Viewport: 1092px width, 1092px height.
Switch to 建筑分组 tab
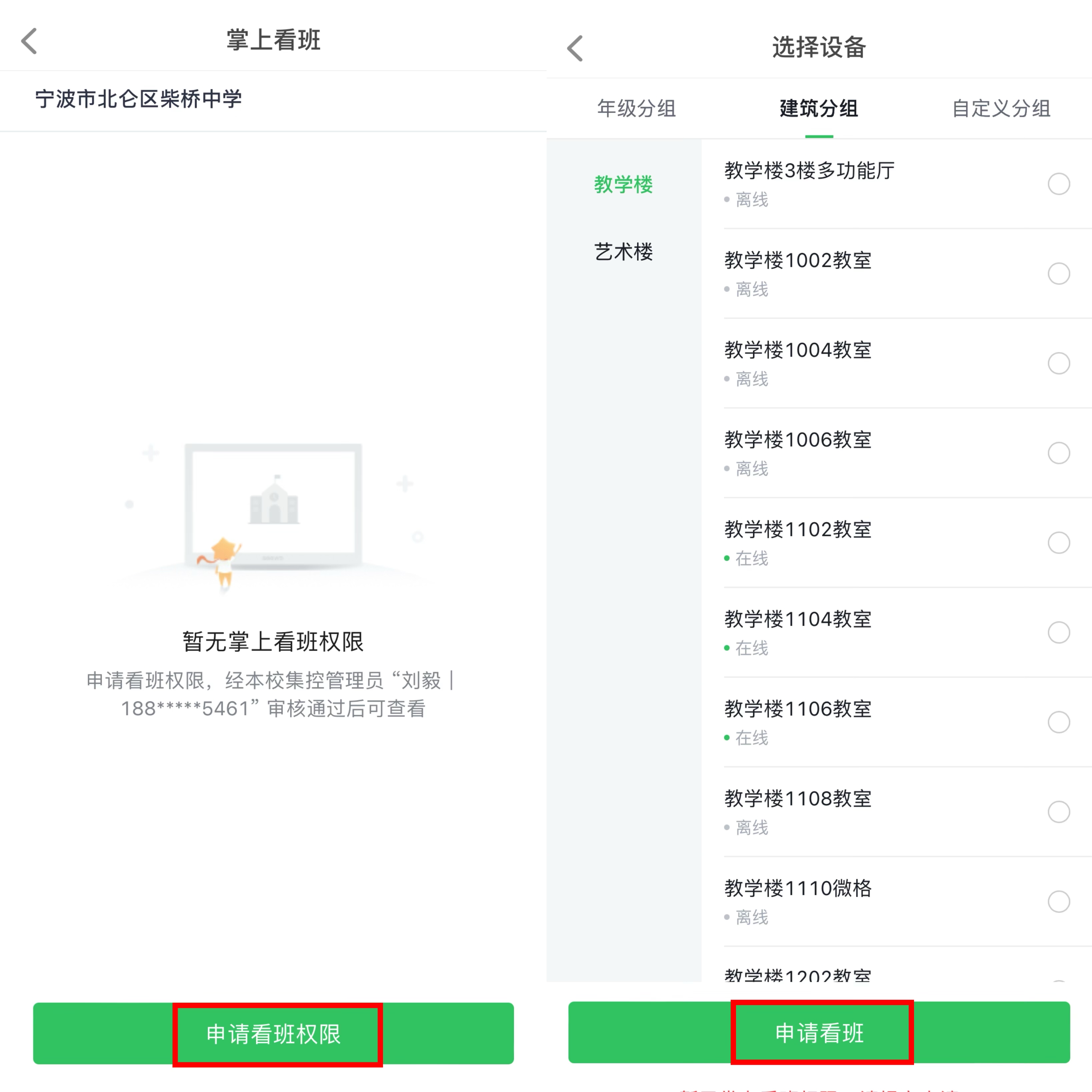click(819, 109)
